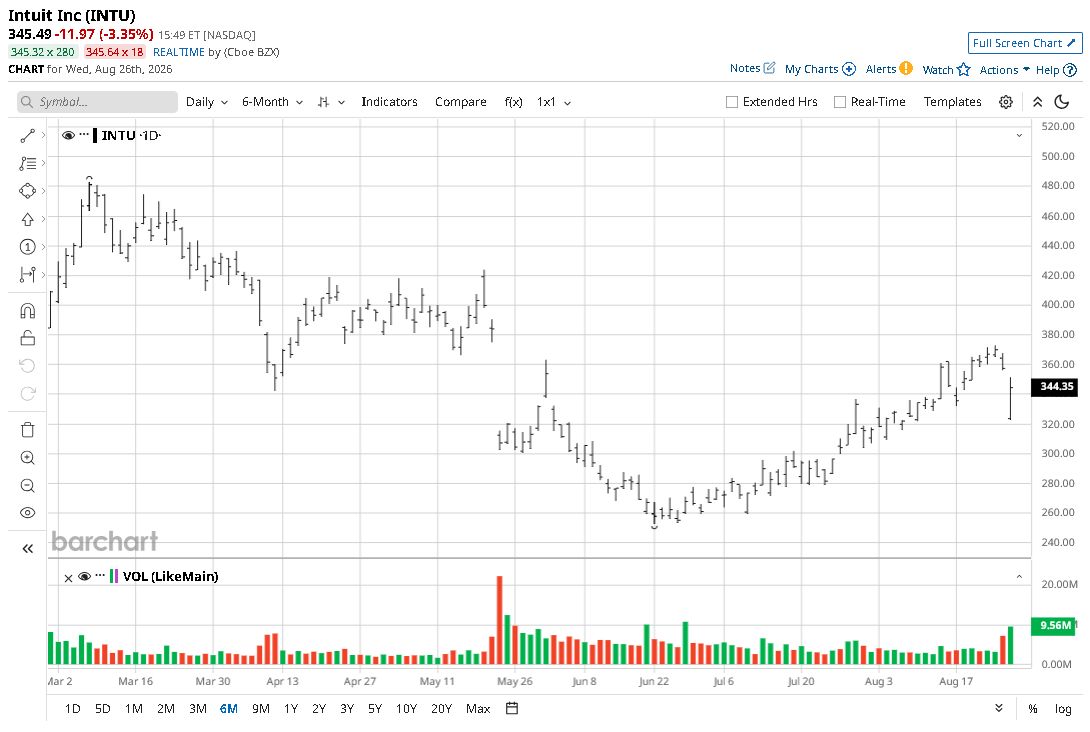Zoom in on the chart
Image resolution: width=1090 pixels, height=732 pixels.
pos(27,457)
